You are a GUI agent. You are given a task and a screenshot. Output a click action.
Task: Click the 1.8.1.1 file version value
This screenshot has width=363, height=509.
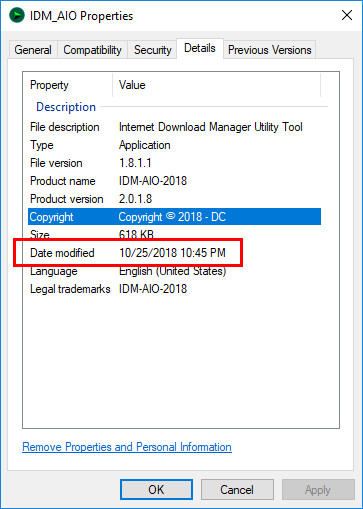pyautogui.click(x=135, y=163)
